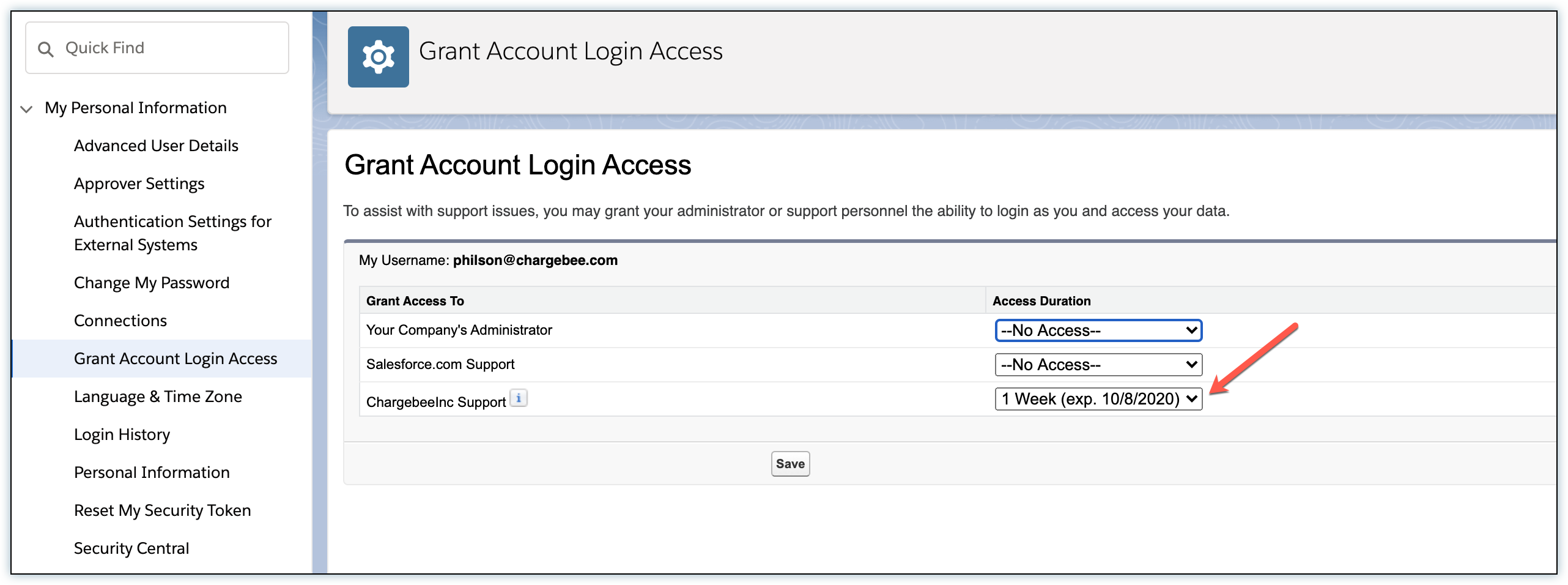Viewport: 1568px width, 585px height.
Task: View Login History
Action: 122,434
